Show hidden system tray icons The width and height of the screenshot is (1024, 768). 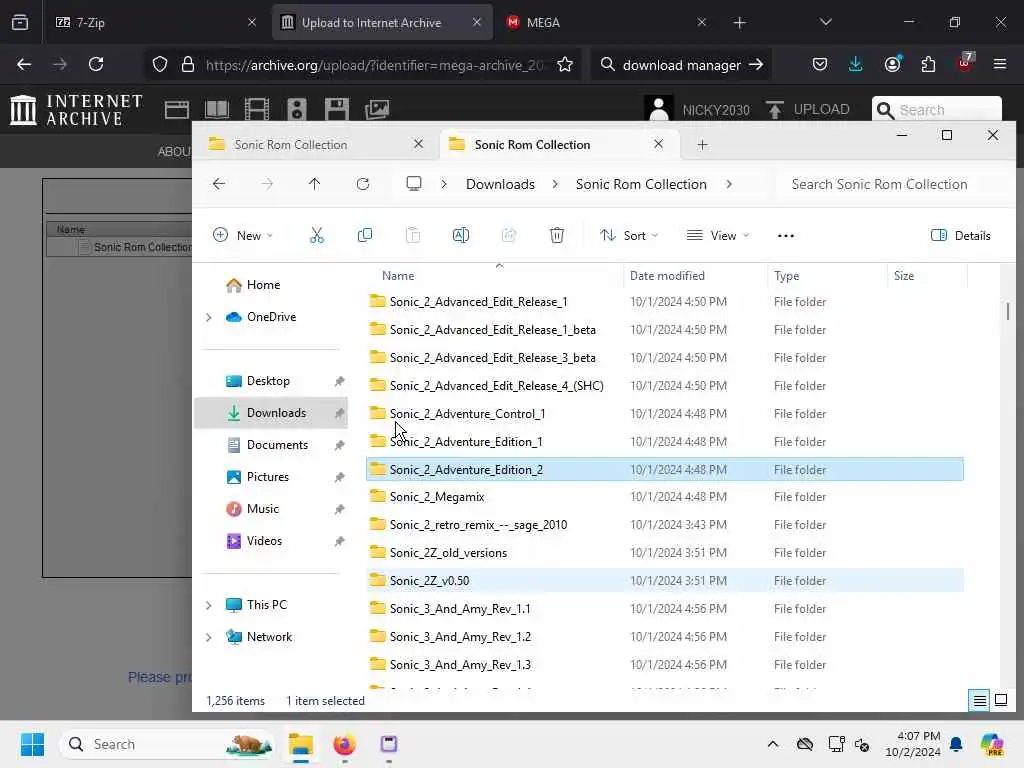tap(773, 744)
